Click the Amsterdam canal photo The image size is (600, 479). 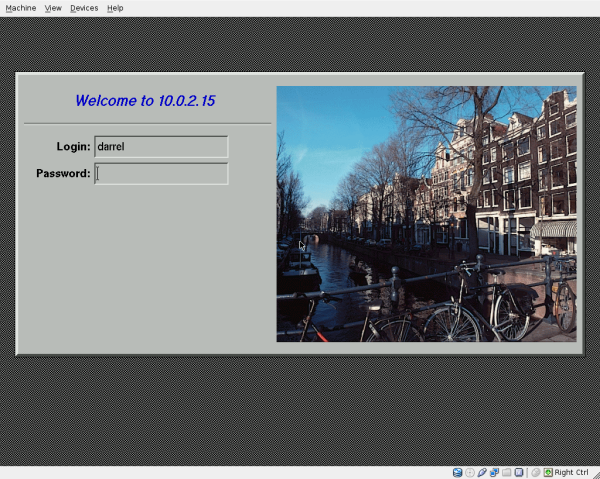tap(426, 214)
